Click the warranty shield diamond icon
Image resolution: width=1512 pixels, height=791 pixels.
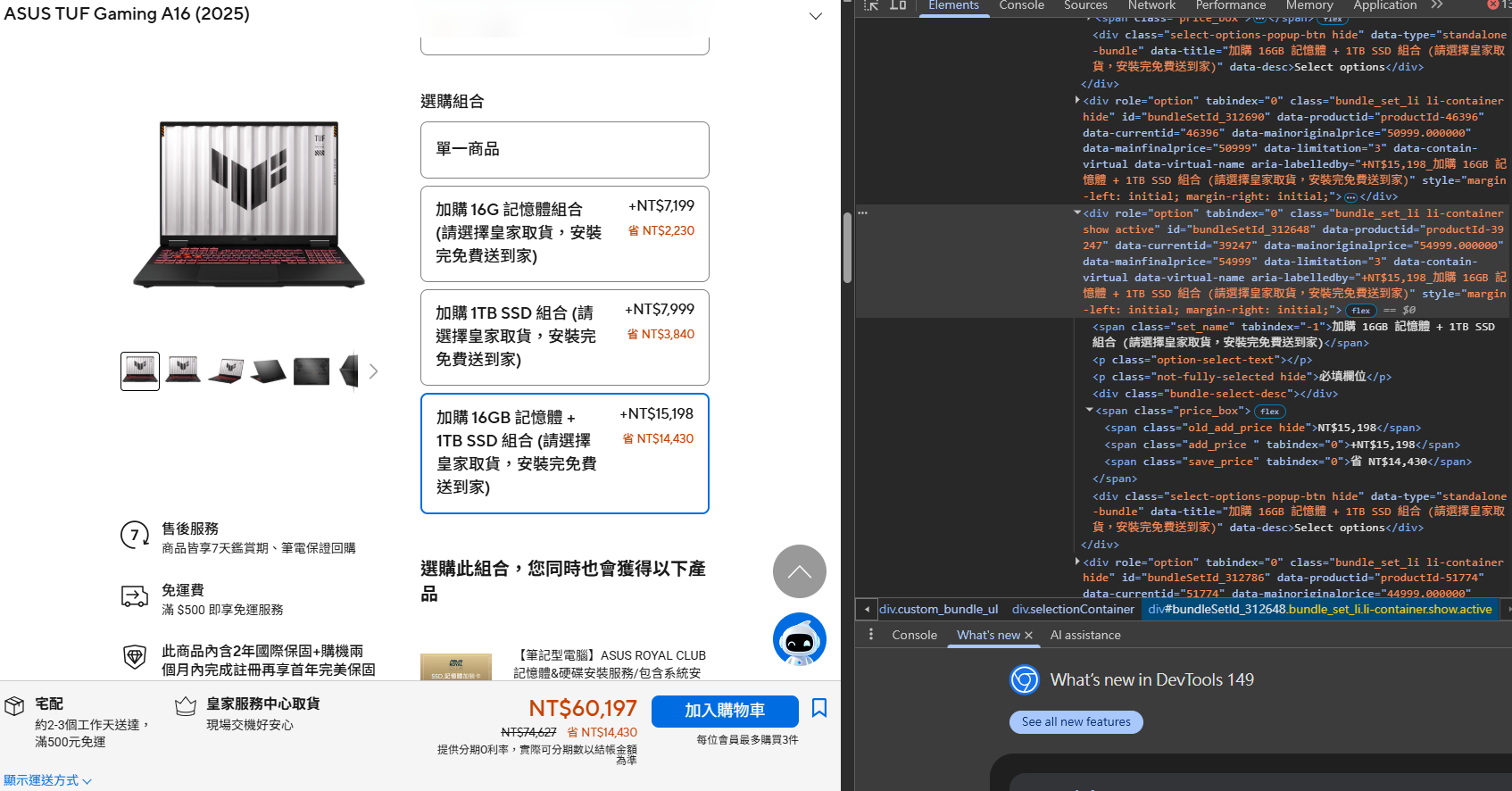135,658
